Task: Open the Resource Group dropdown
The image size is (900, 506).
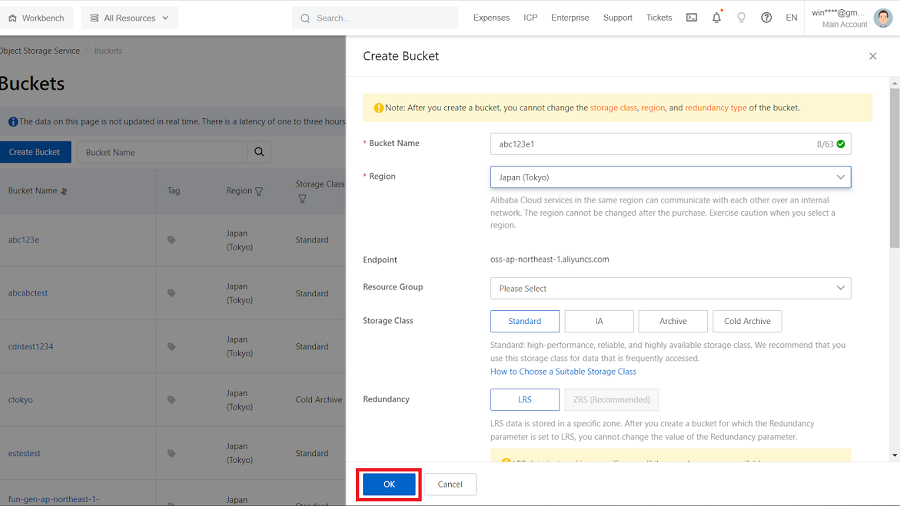Action: 670,288
